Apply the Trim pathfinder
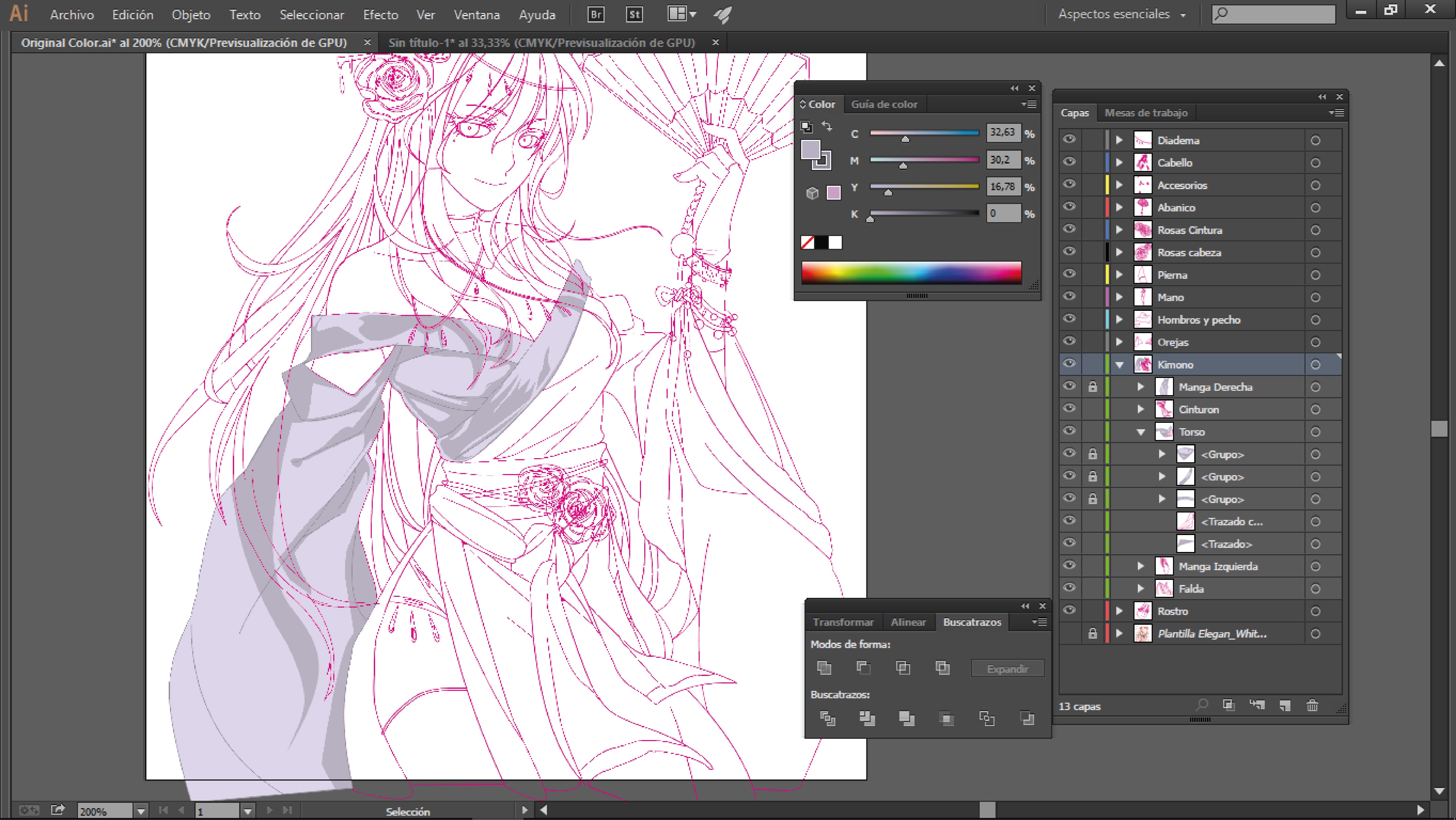The image size is (1456, 820). tap(867, 718)
